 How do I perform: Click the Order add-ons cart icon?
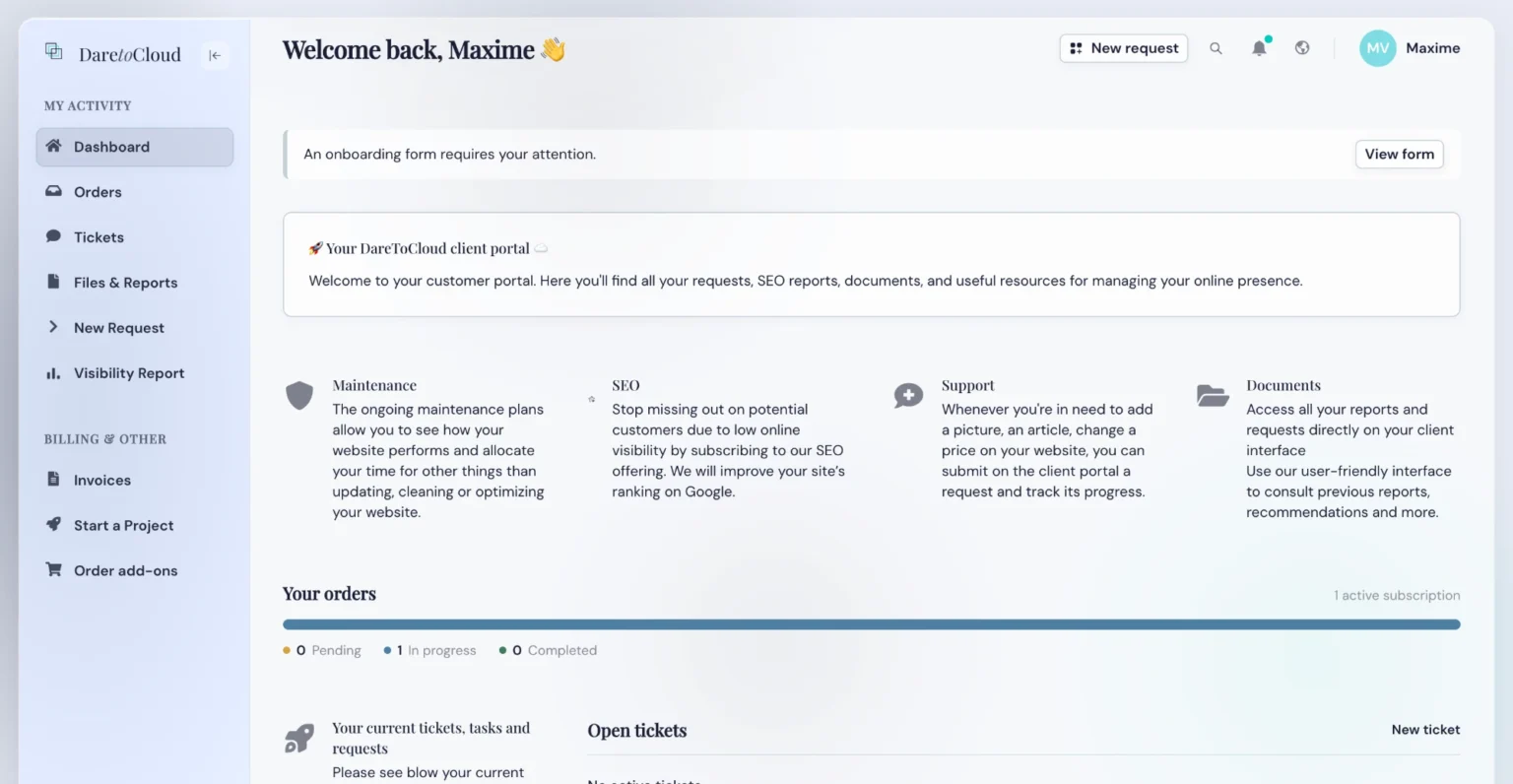(x=53, y=569)
